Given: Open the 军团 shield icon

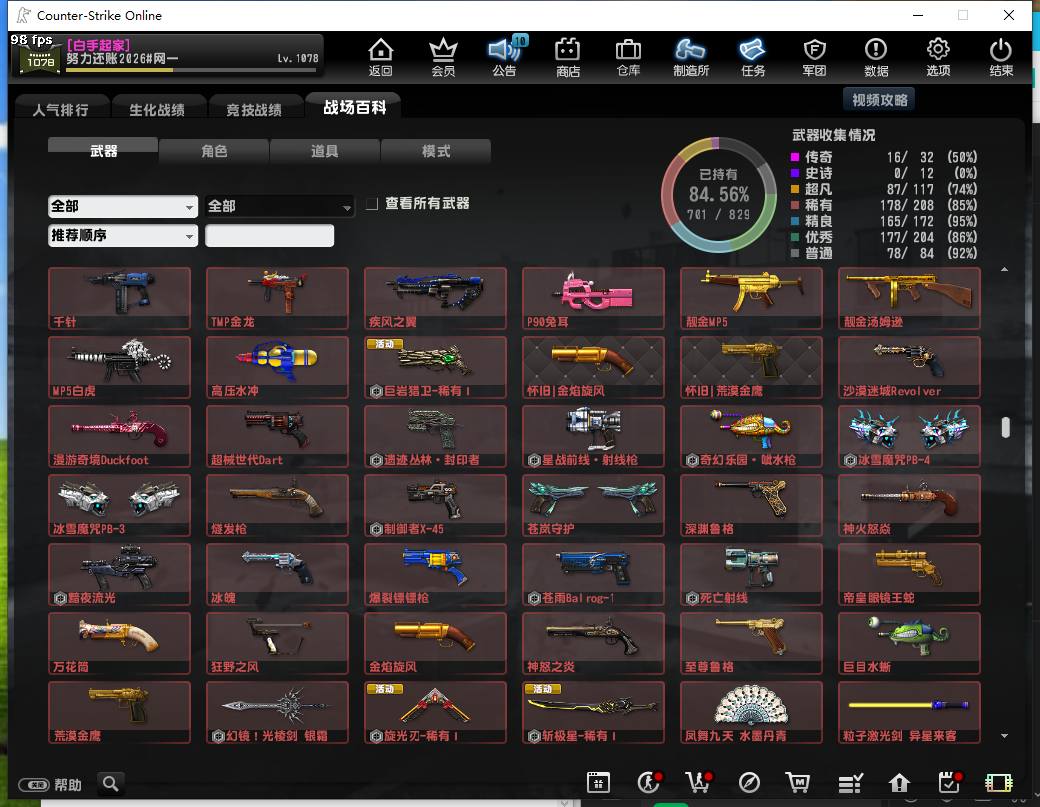Looking at the screenshot, I should click(x=814, y=56).
